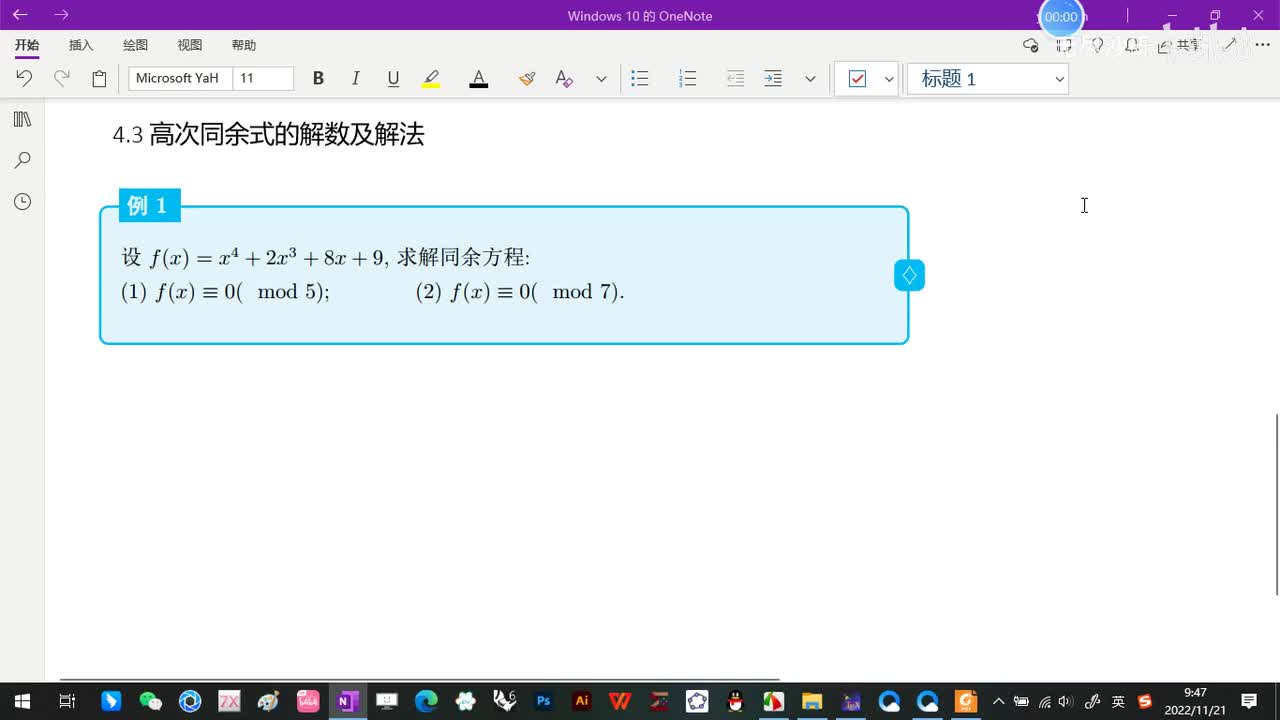Screen dimensions: 1280x720
Task: Go back with the title bar arrow
Action: pos(20,15)
